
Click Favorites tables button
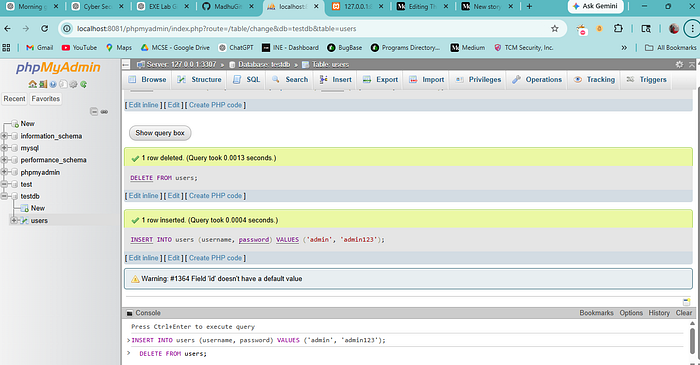[x=46, y=99]
